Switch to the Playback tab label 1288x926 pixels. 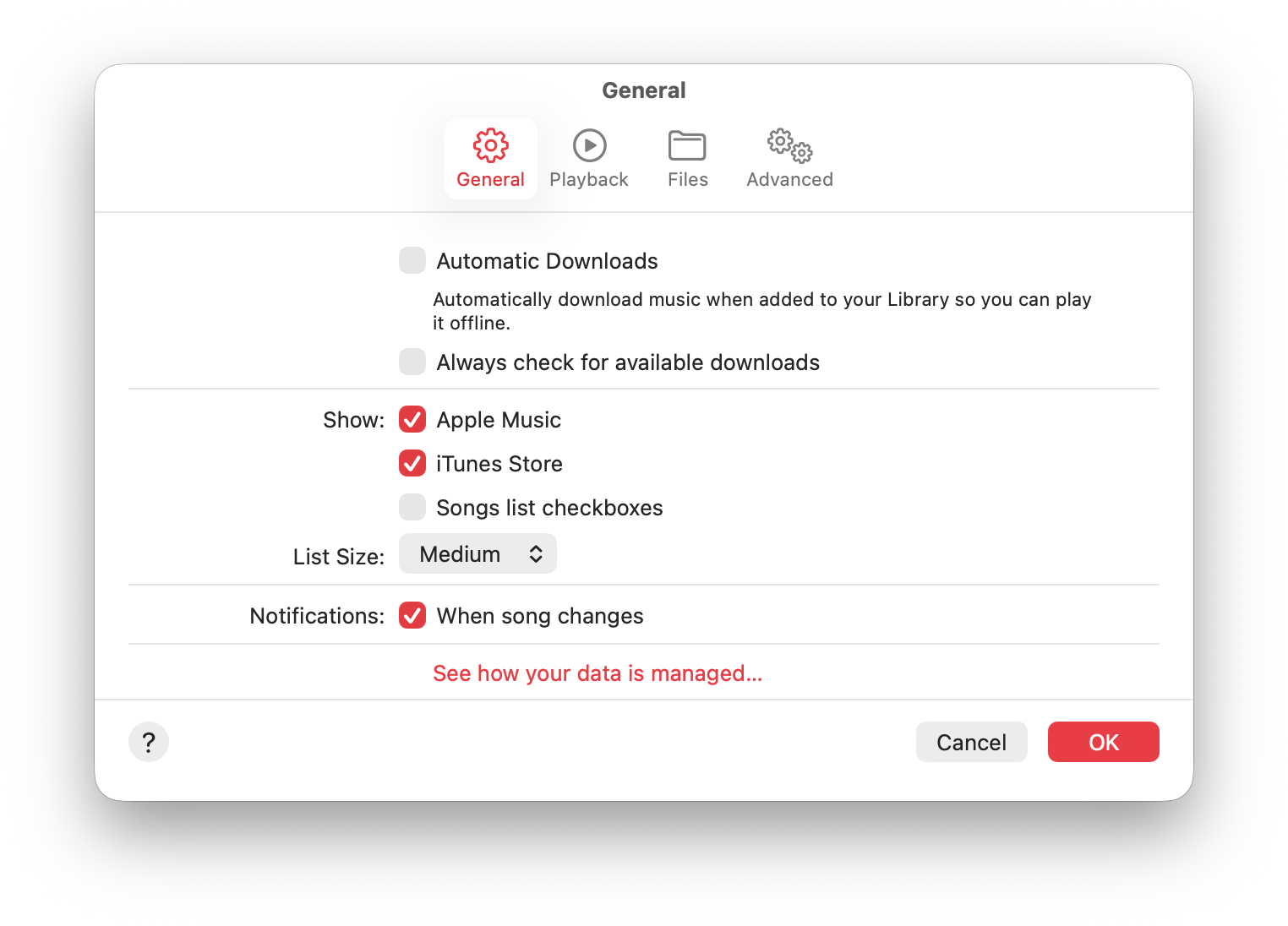(589, 180)
